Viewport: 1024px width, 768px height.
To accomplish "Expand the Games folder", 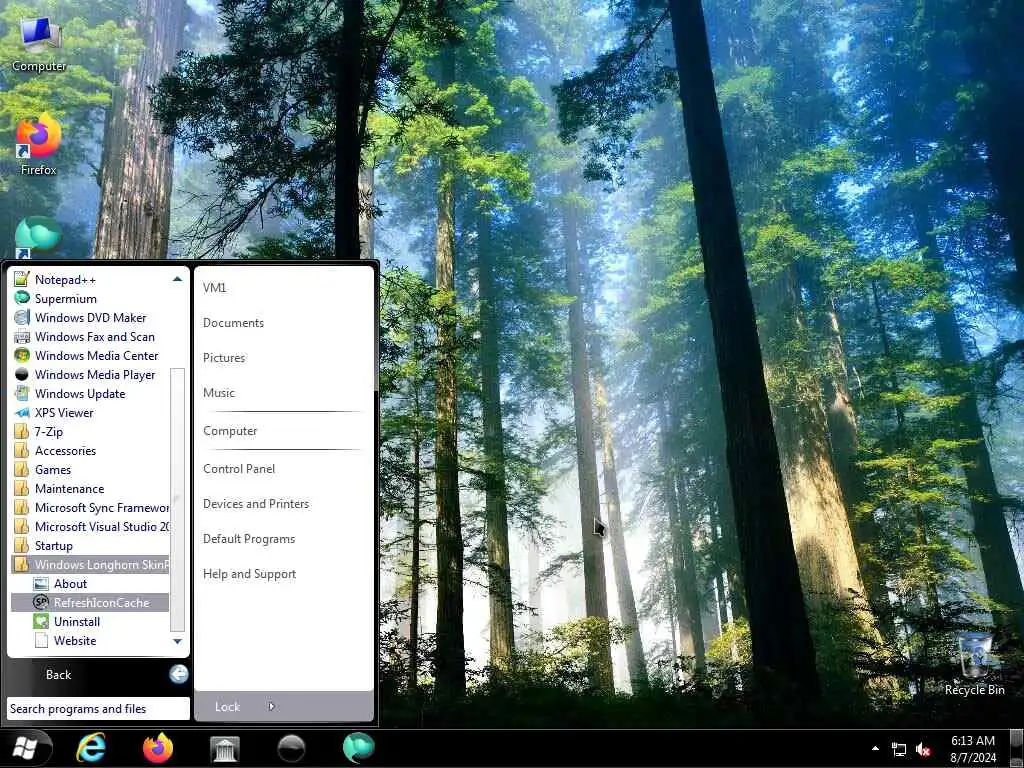I will [90, 470].
